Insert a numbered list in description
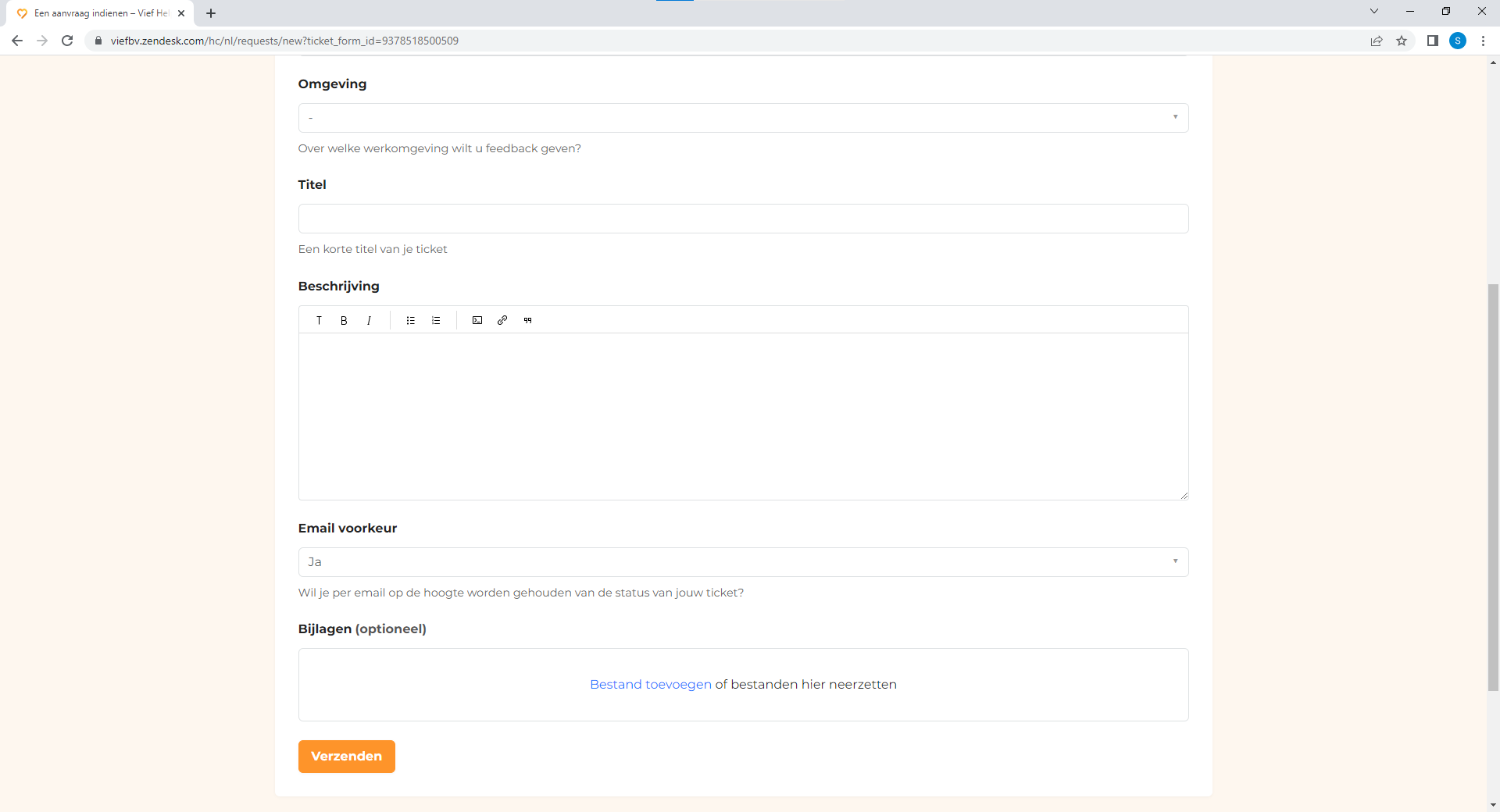The width and height of the screenshot is (1500, 812). point(436,320)
